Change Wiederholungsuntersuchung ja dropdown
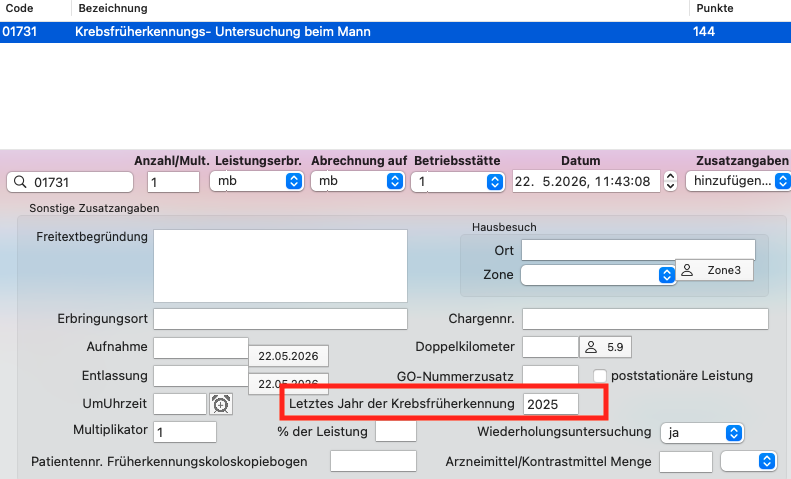This screenshot has height=479, width=791. click(702, 433)
